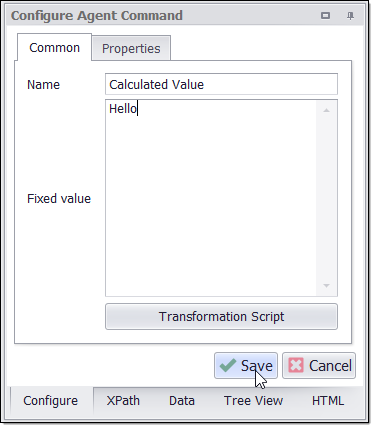This screenshot has height=429, width=375.
Task: Select the Common tab
Action: tap(54, 48)
